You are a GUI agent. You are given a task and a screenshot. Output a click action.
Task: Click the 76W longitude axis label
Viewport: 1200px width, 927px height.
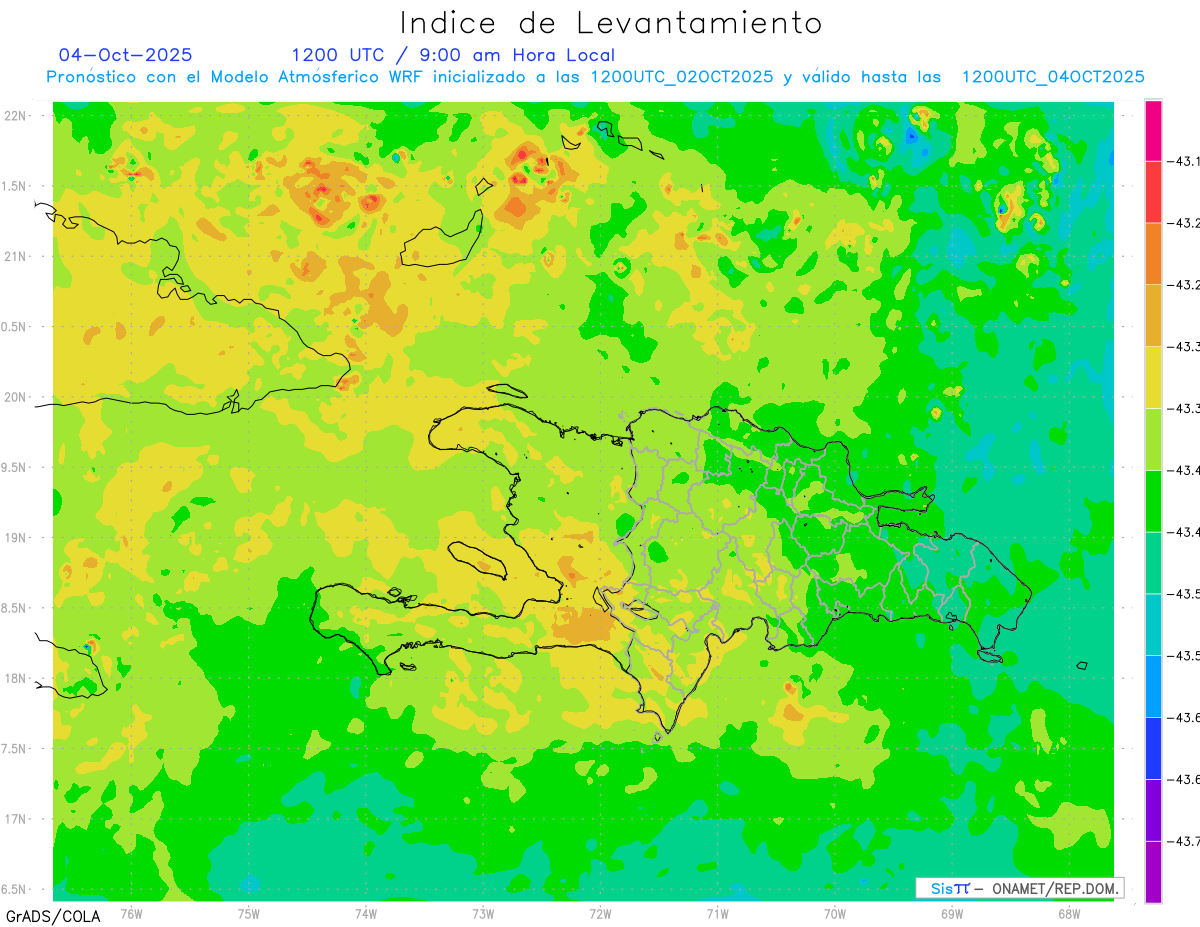pos(131,914)
